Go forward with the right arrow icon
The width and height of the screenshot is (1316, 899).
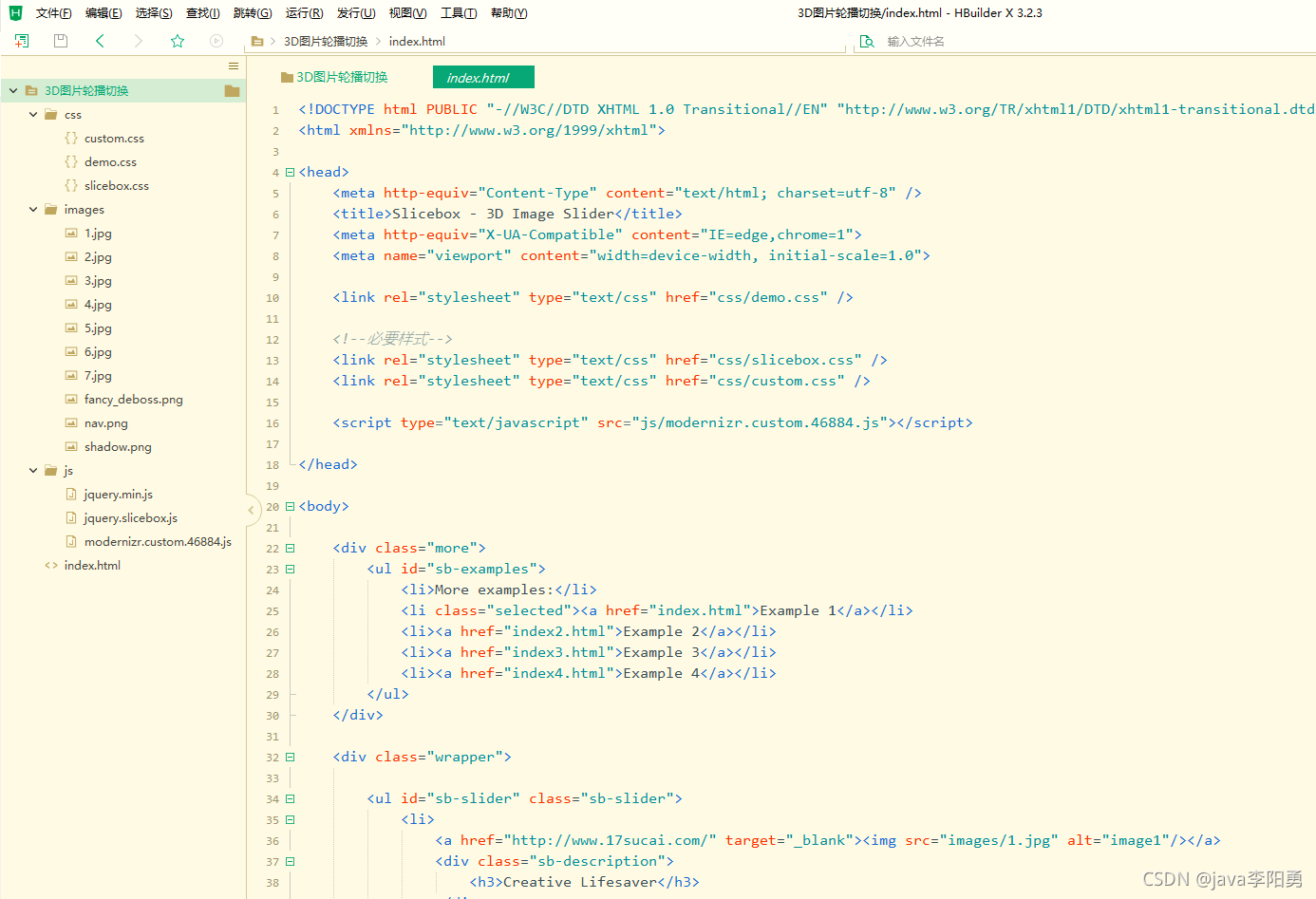pyautogui.click(x=139, y=41)
